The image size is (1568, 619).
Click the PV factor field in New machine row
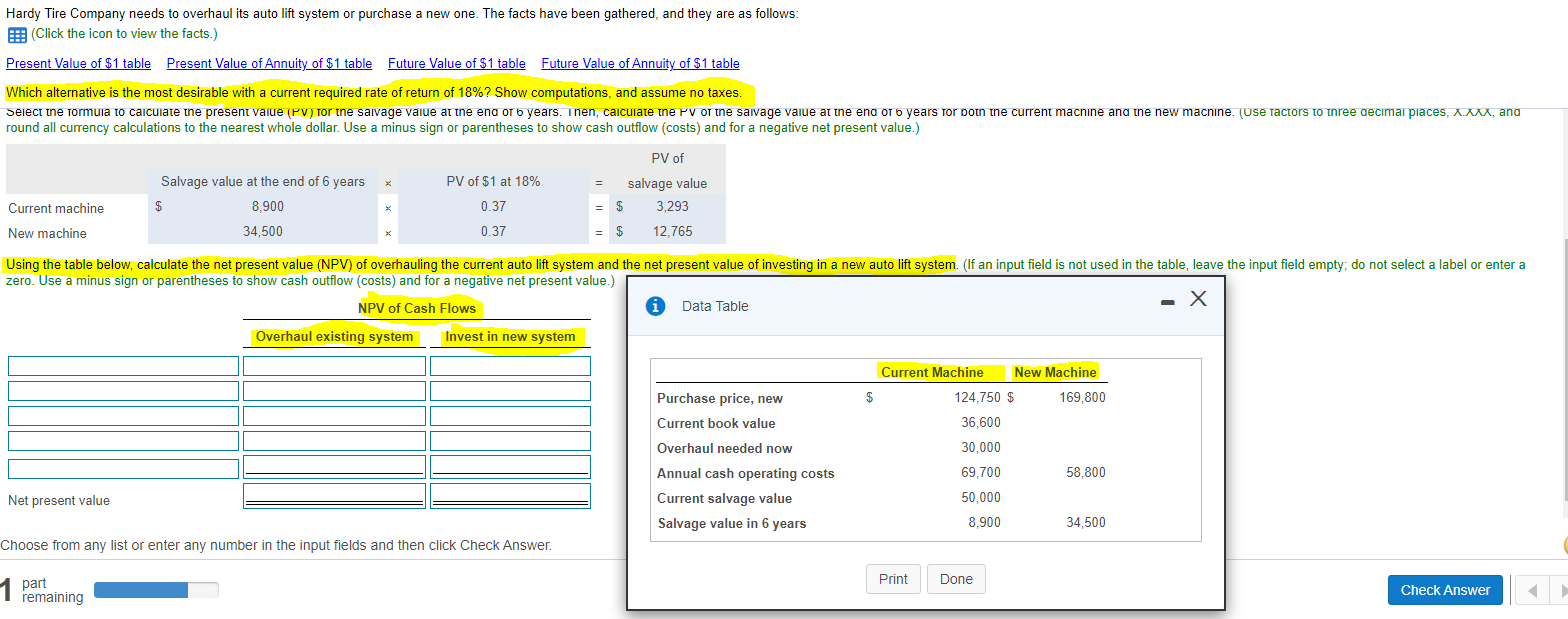[x=493, y=232]
